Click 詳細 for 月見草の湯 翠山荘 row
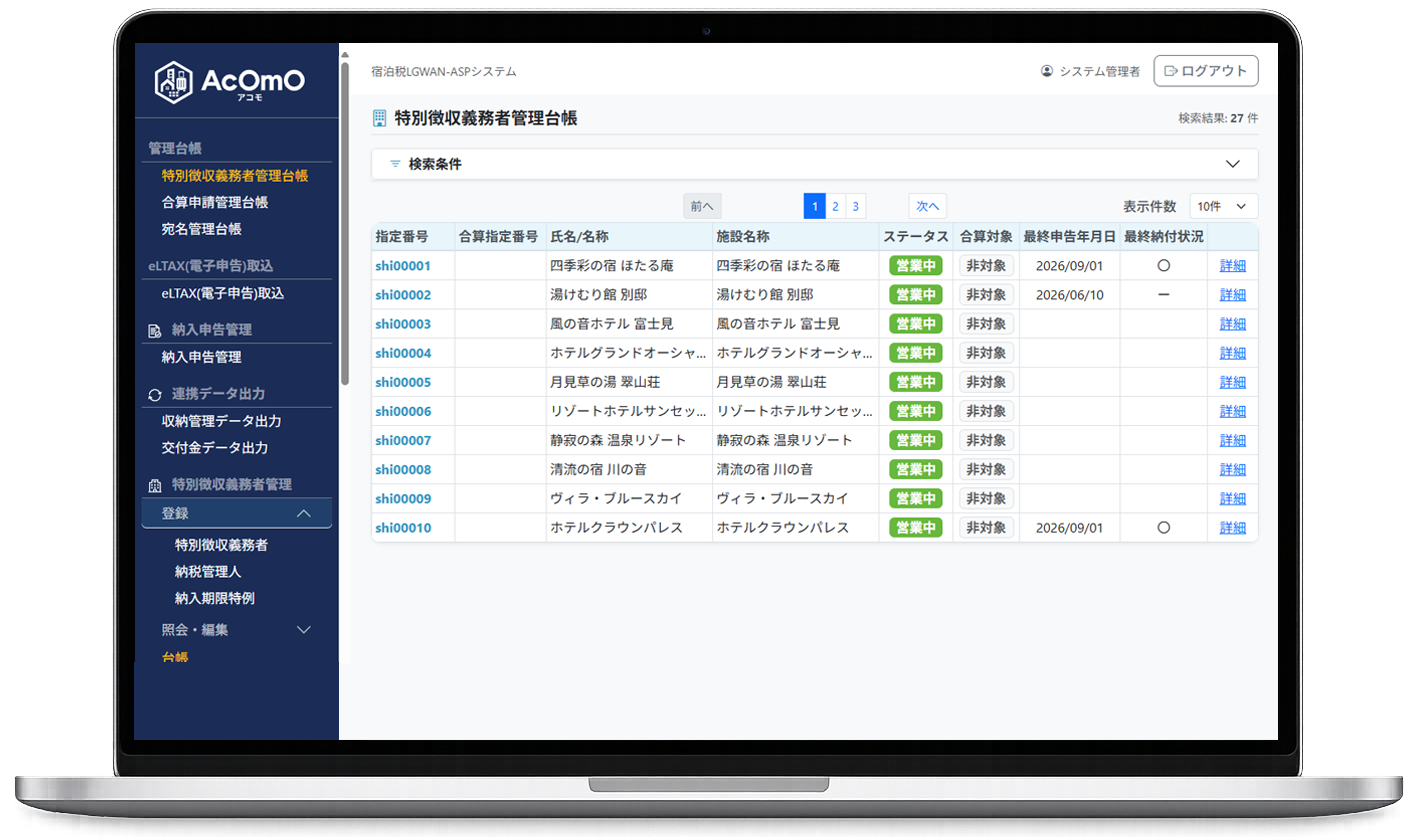1416x837 pixels. coord(1233,382)
